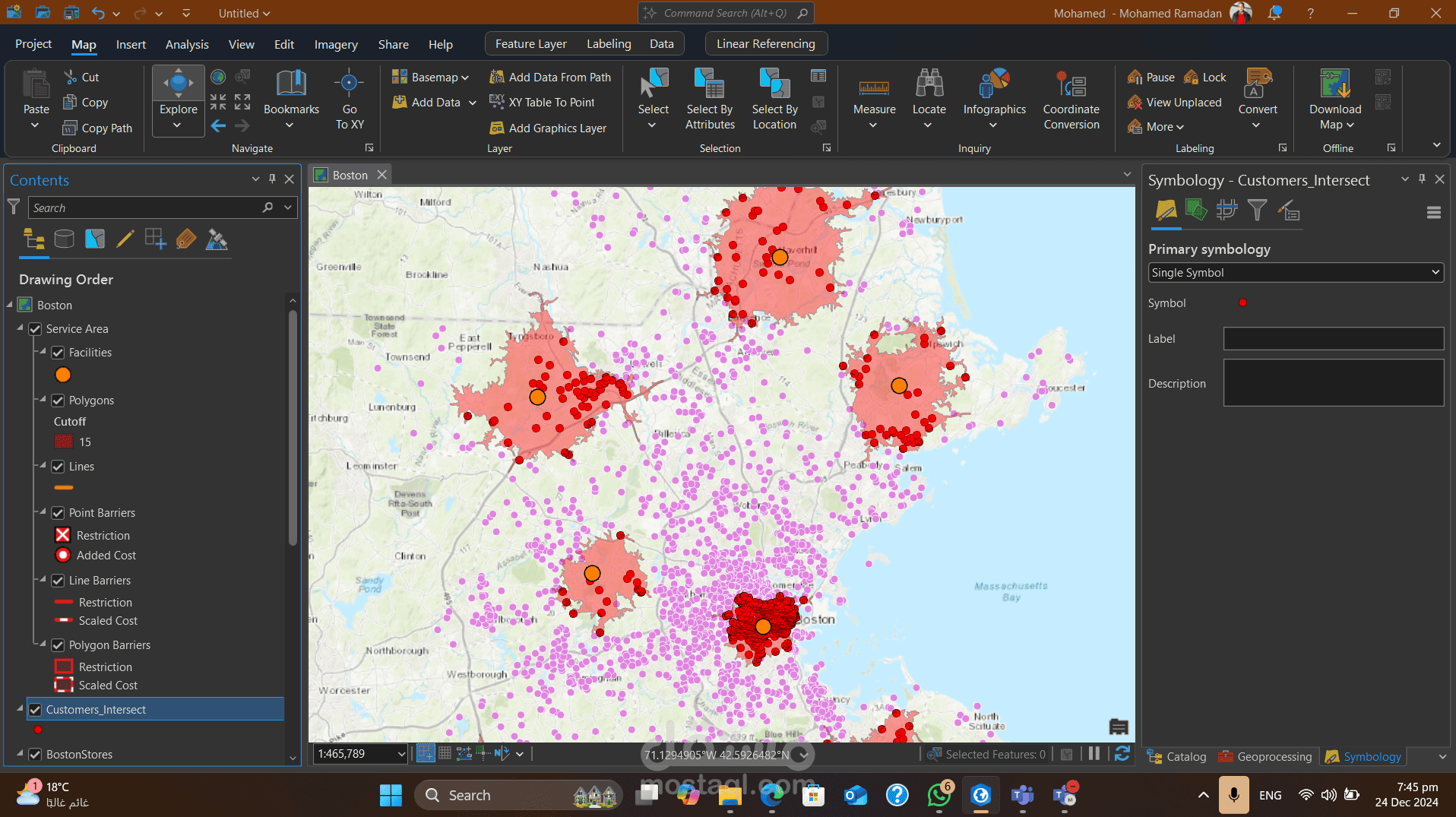Open the map scale 1:465,789 dropdown
This screenshot has width=1456, height=817.
coord(401,754)
